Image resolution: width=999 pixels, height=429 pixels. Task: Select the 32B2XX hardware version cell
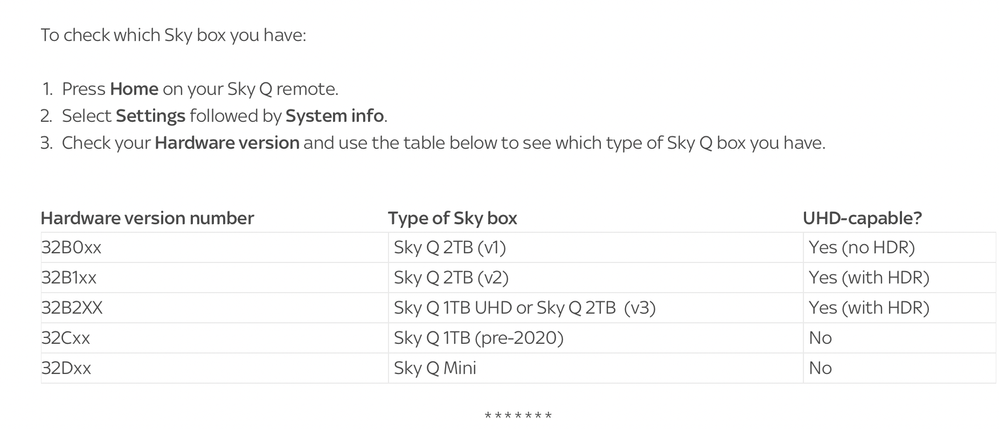pyautogui.click(x=72, y=308)
